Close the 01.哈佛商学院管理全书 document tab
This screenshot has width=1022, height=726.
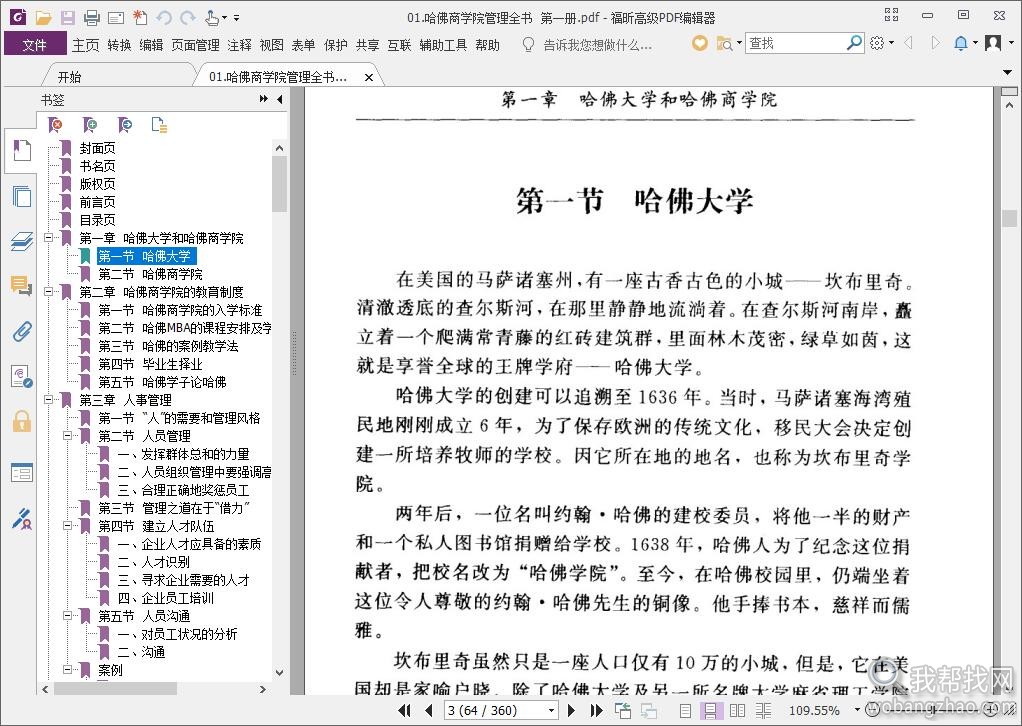coord(369,78)
